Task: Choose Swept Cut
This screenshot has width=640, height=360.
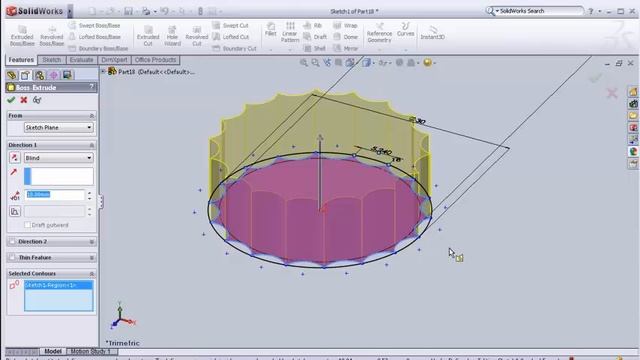Action: click(231, 25)
